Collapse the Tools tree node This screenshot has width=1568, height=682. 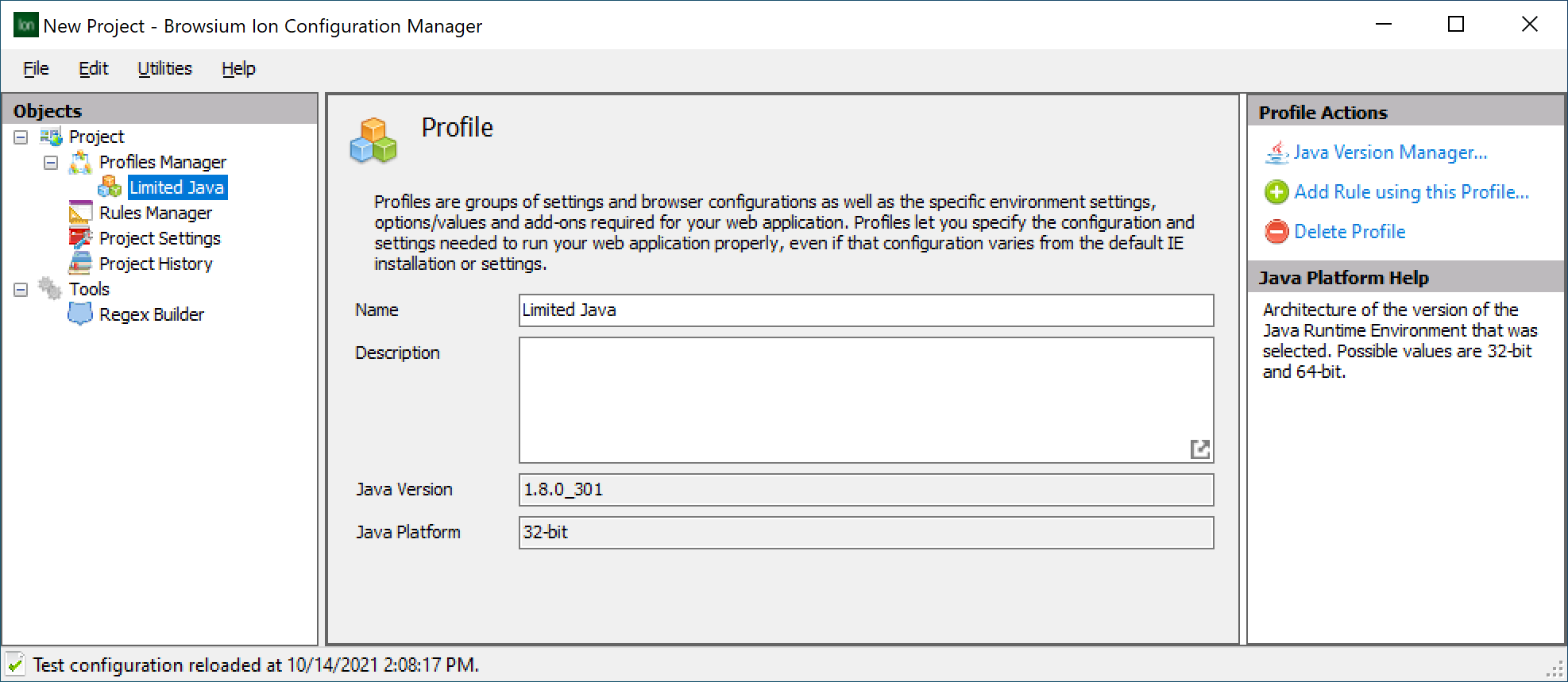coord(21,290)
